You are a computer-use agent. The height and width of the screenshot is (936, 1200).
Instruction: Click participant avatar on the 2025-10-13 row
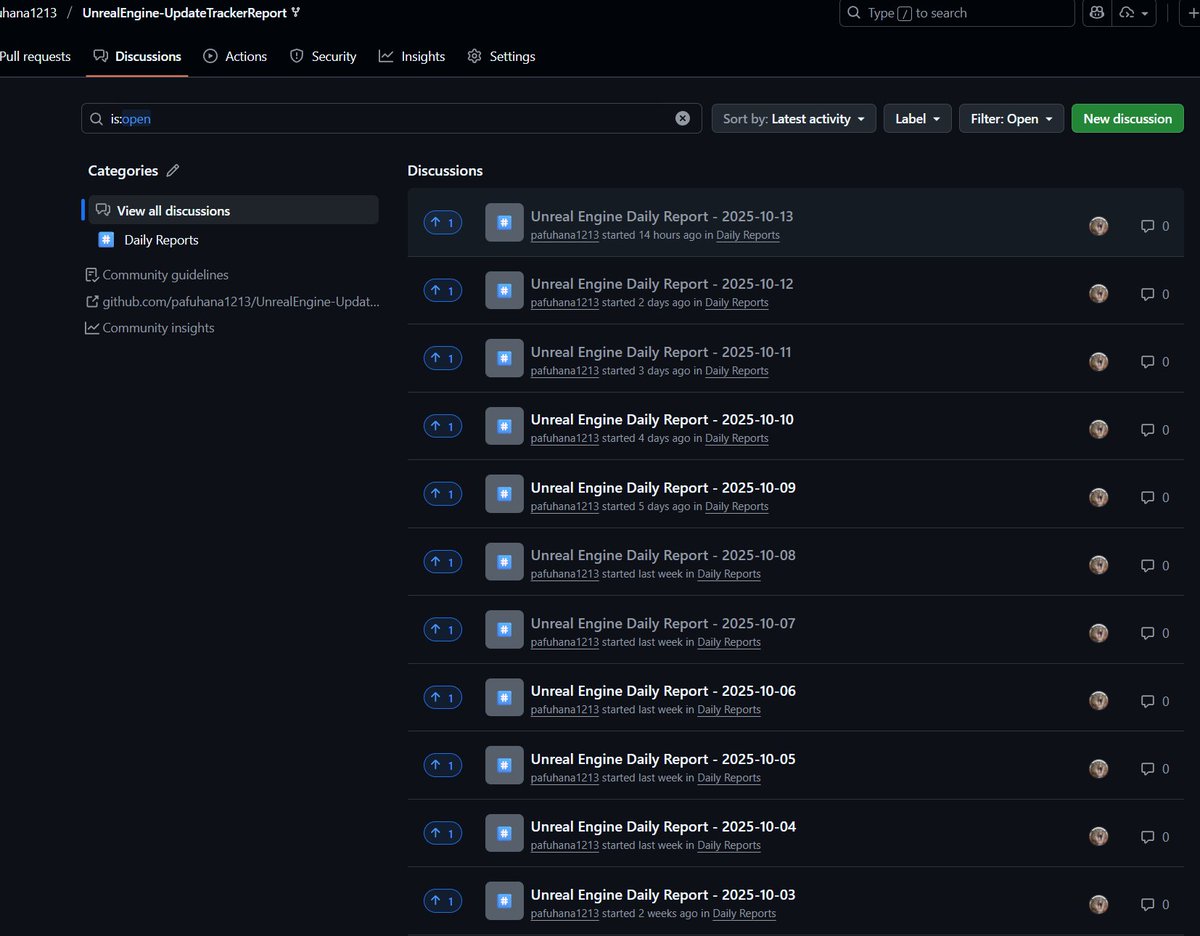(1099, 226)
